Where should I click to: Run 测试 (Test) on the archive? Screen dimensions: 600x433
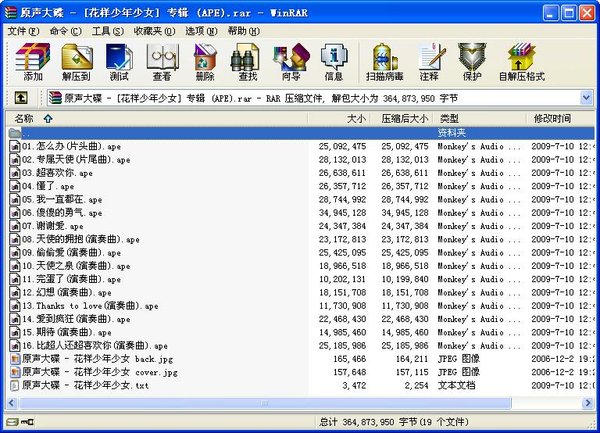[119, 63]
